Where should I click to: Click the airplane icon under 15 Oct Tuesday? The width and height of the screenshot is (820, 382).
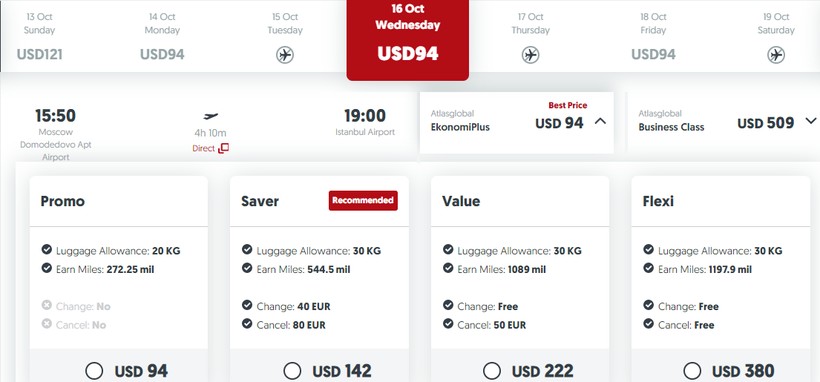pos(285,54)
